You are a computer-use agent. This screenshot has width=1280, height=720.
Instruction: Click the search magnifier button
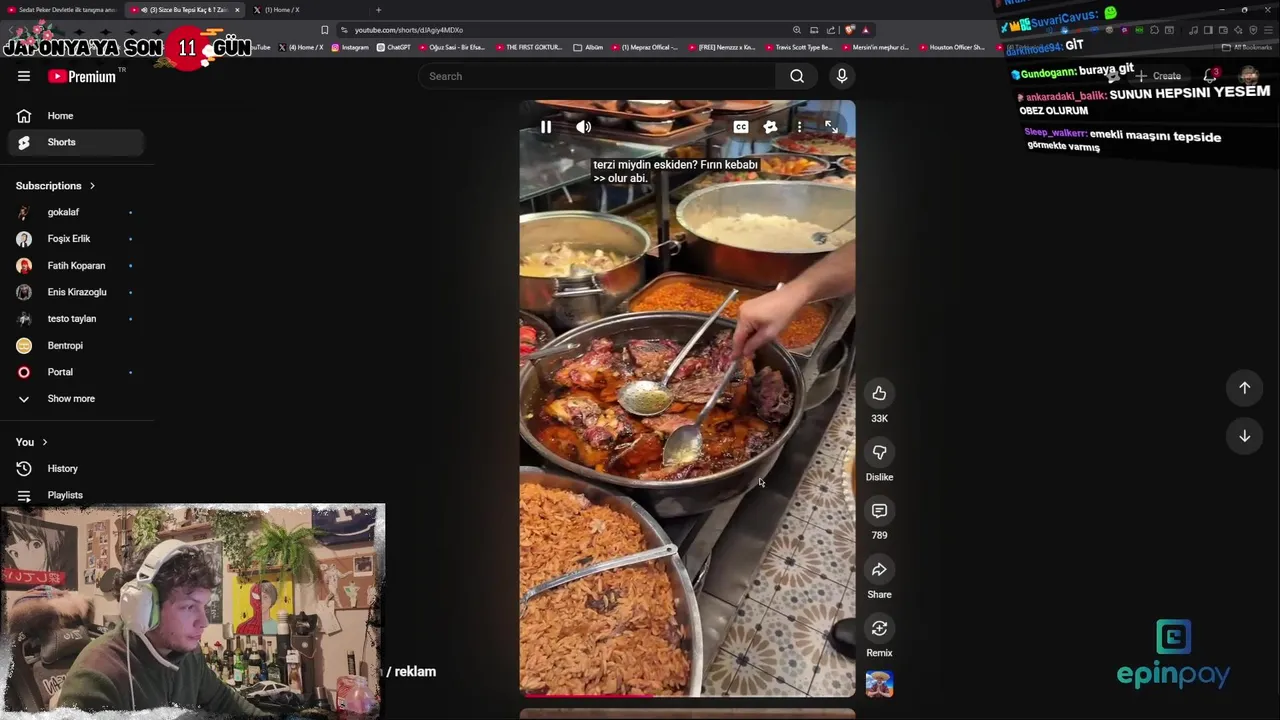[797, 76]
